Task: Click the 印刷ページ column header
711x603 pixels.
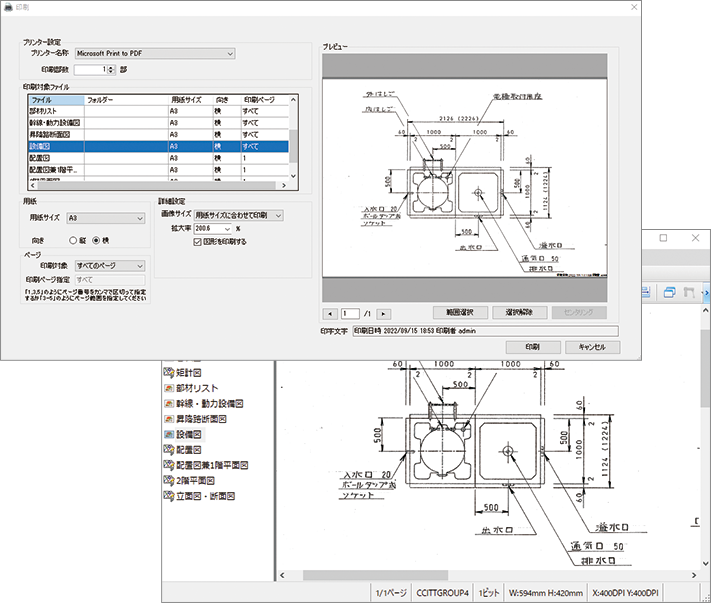Action: point(263,100)
